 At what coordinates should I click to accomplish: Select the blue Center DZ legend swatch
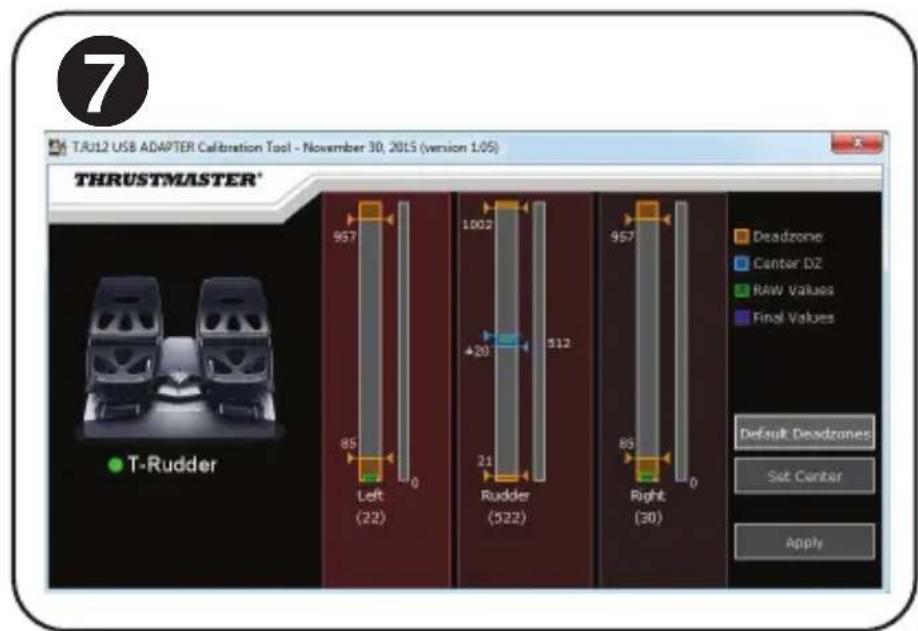point(741,263)
